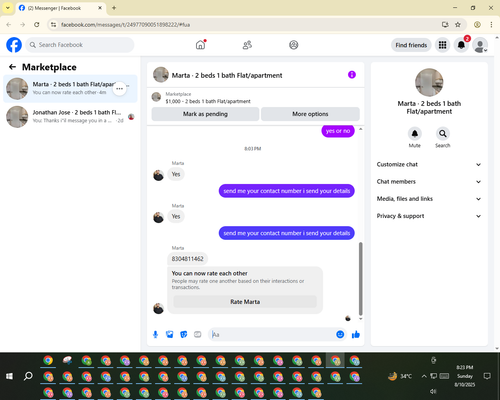This screenshot has height=400, width=500.
Task: Open the Windows notification center
Action: coord(487,376)
